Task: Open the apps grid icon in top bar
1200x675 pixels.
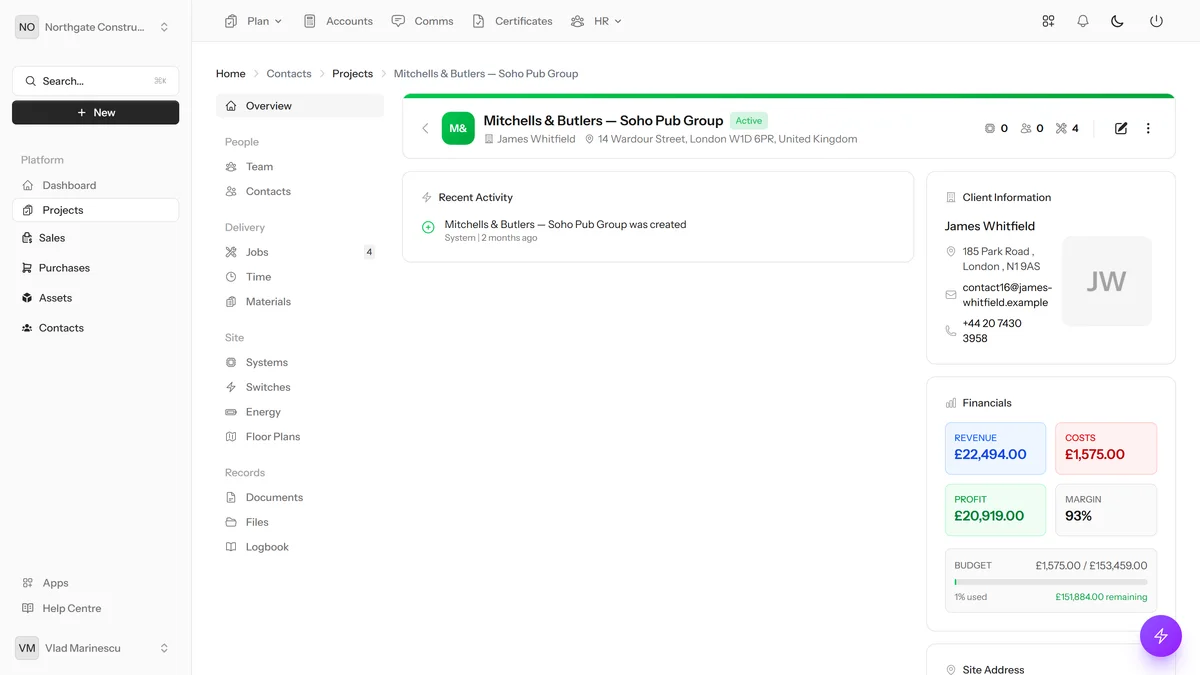Action: pyautogui.click(x=1048, y=21)
